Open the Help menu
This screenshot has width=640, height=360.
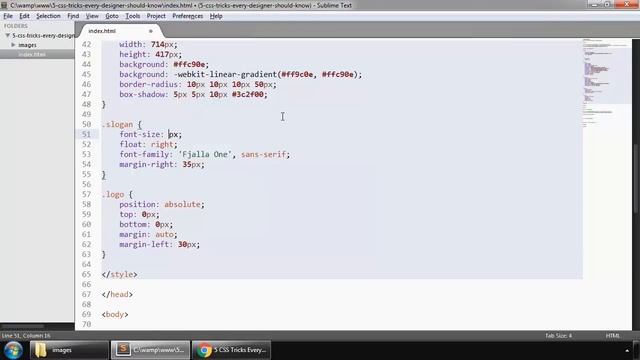pos(216,16)
